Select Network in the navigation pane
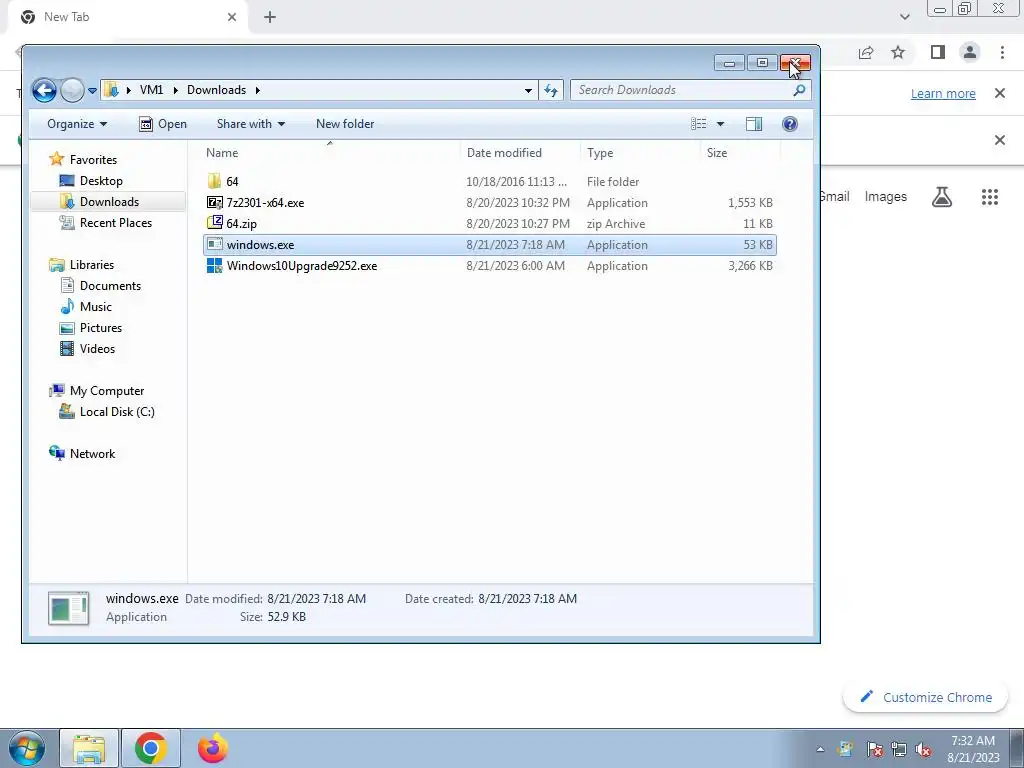The image size is (1024, 768). click(x=92, y=454)
